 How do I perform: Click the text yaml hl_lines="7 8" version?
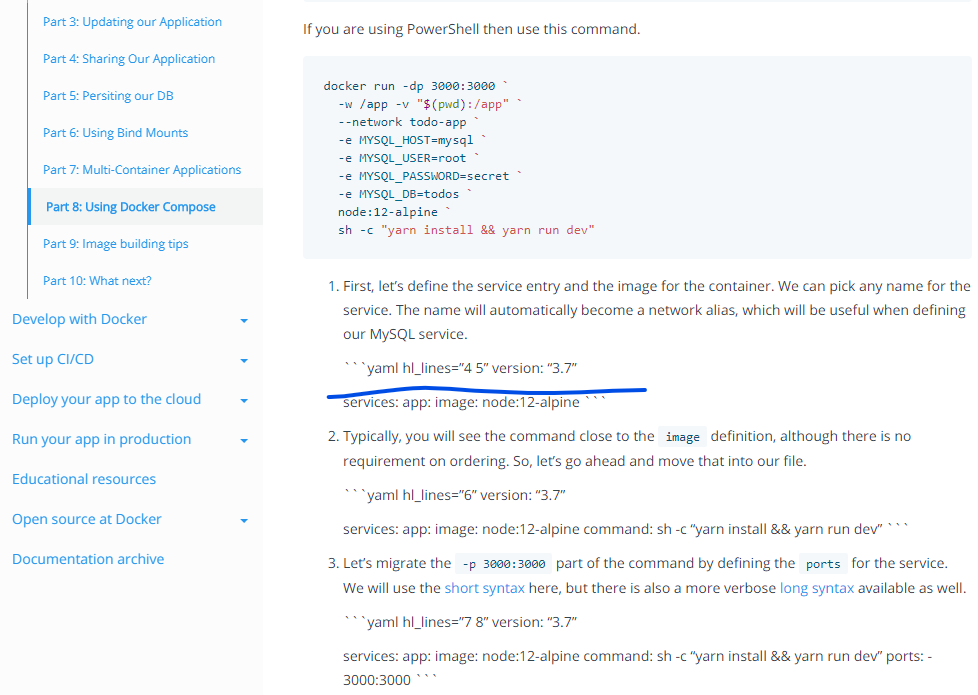[460, 623]
